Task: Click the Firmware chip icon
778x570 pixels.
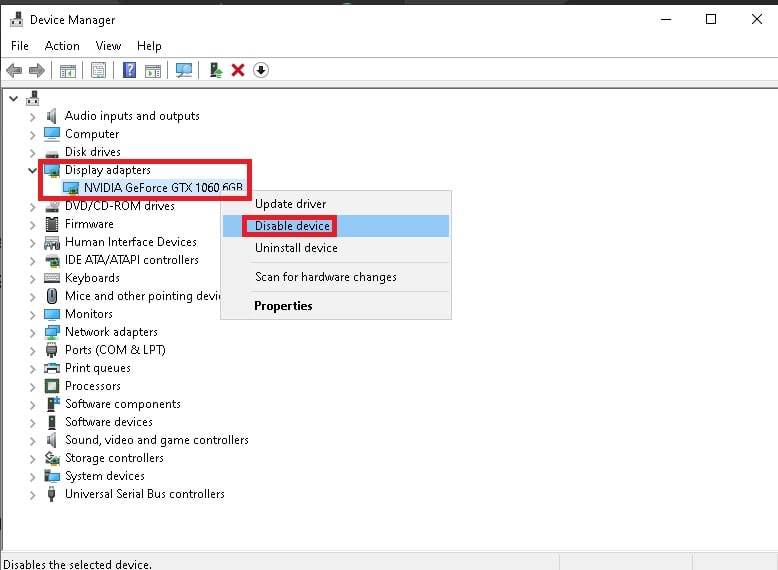Action: tap(52, 224)
